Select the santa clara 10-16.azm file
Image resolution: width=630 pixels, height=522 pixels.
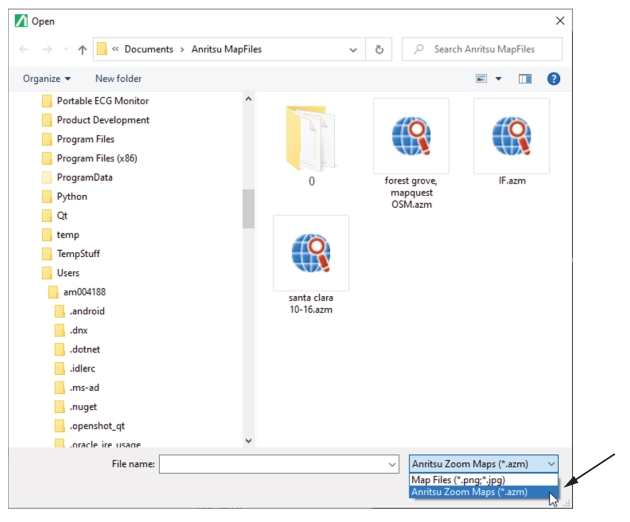click(311, 254)
